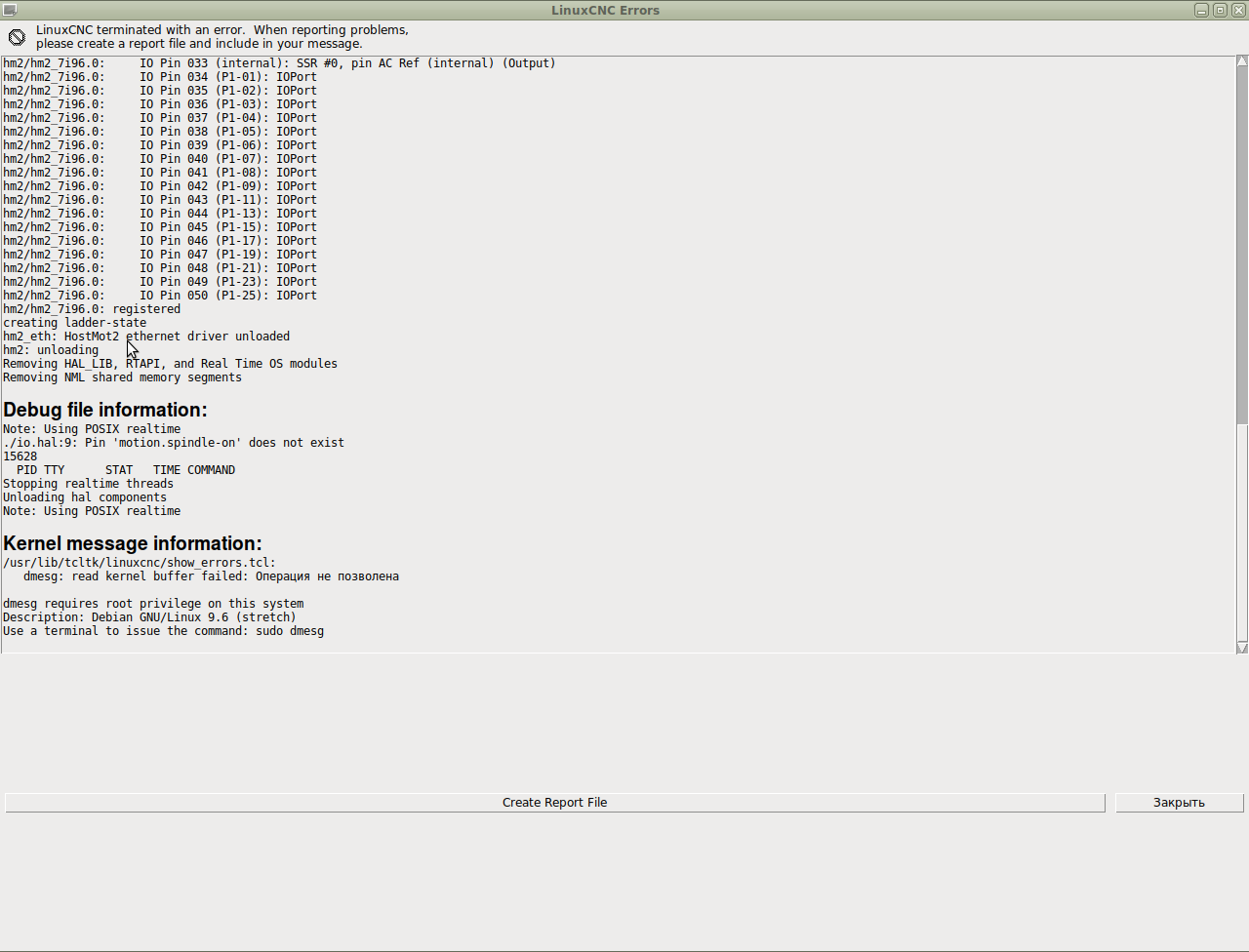
Task: Click 'dmesg: read kernel buffer failed' line
Action: pos(211,576)
